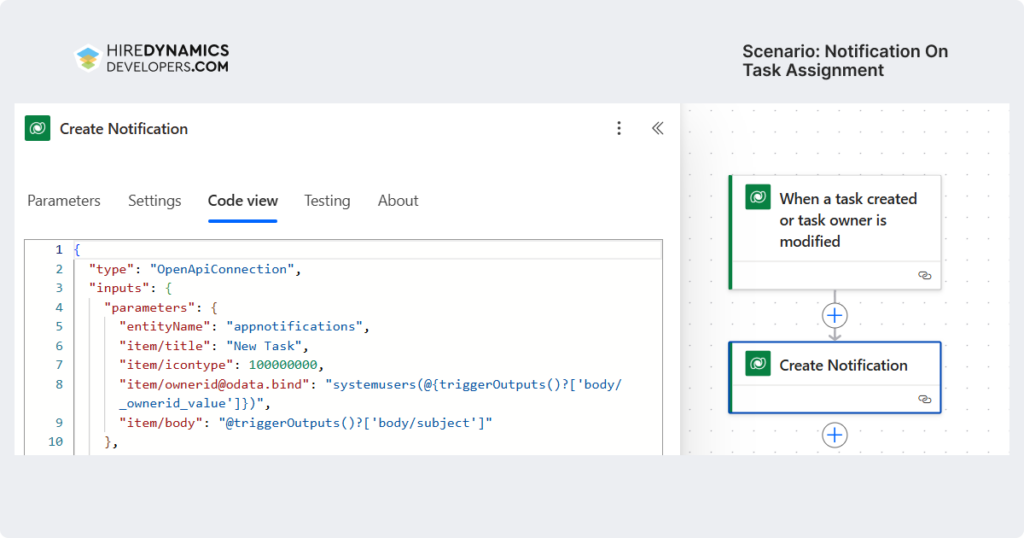Image resolution: width=1024 pixels, height=538 pixels.
Task: Add a step between trigger and action
Action: (x=834, y=316)
